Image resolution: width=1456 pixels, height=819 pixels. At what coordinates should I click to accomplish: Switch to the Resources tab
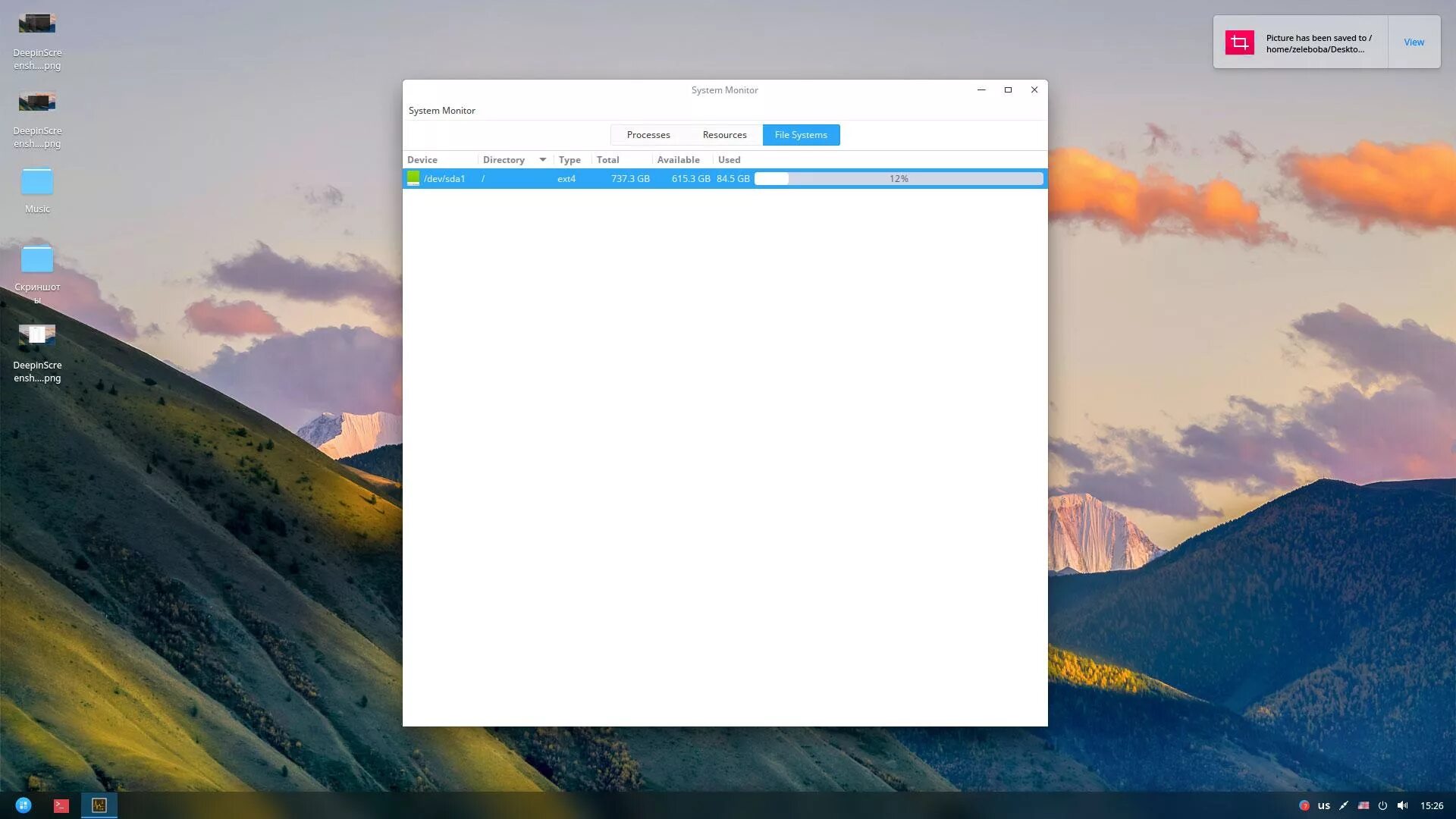[x=724, y=135]
